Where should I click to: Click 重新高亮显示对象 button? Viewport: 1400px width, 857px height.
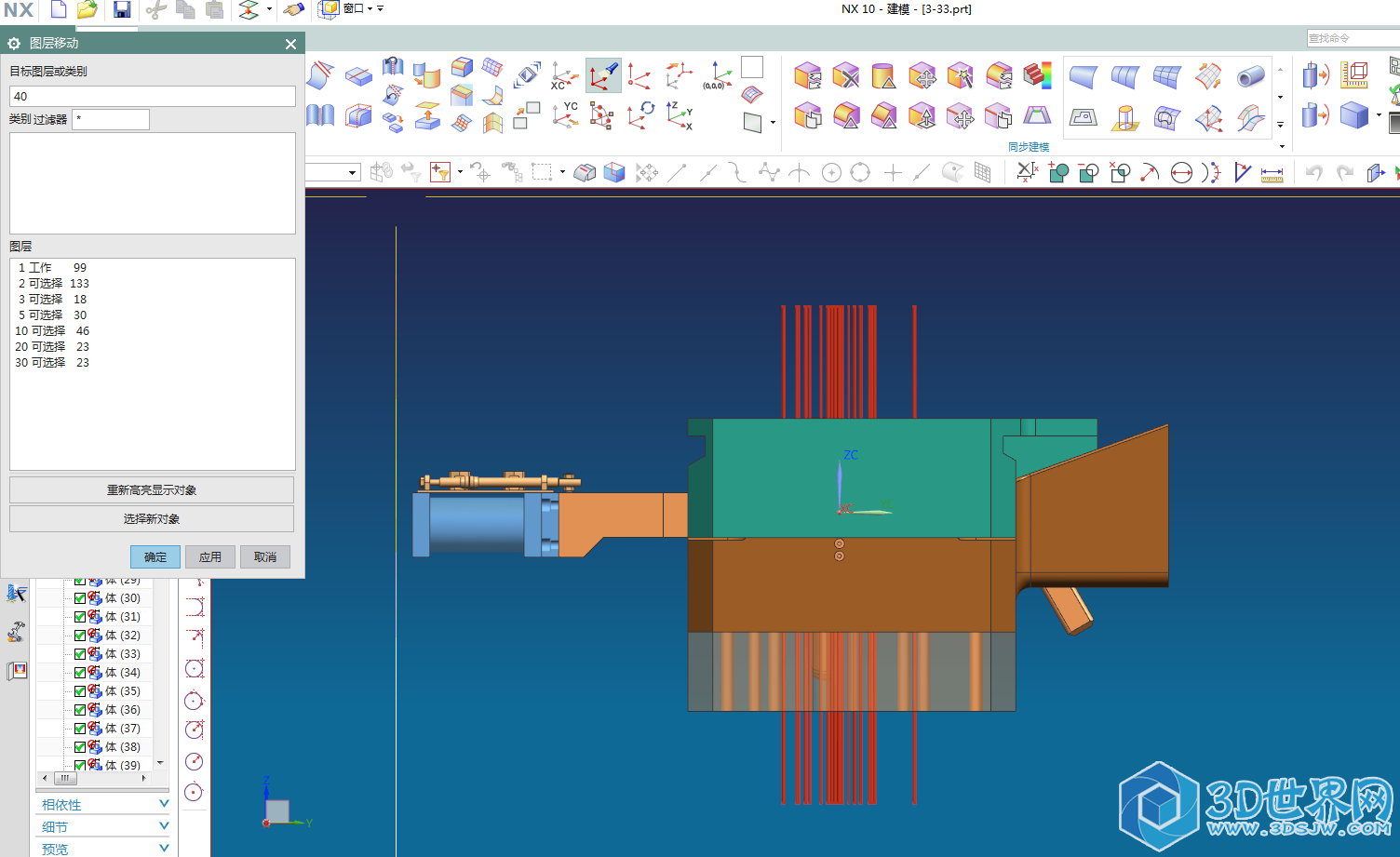coord(152,489)
